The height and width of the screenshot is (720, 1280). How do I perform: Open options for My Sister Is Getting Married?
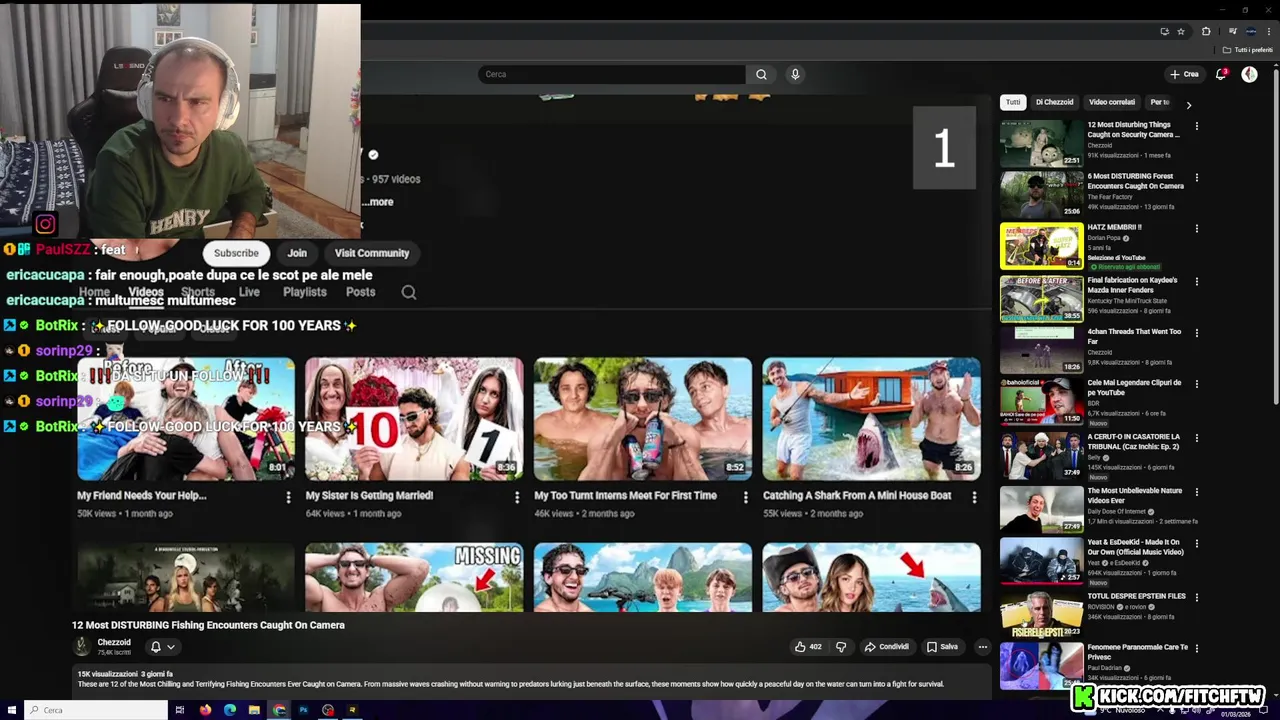click(517, 497)
